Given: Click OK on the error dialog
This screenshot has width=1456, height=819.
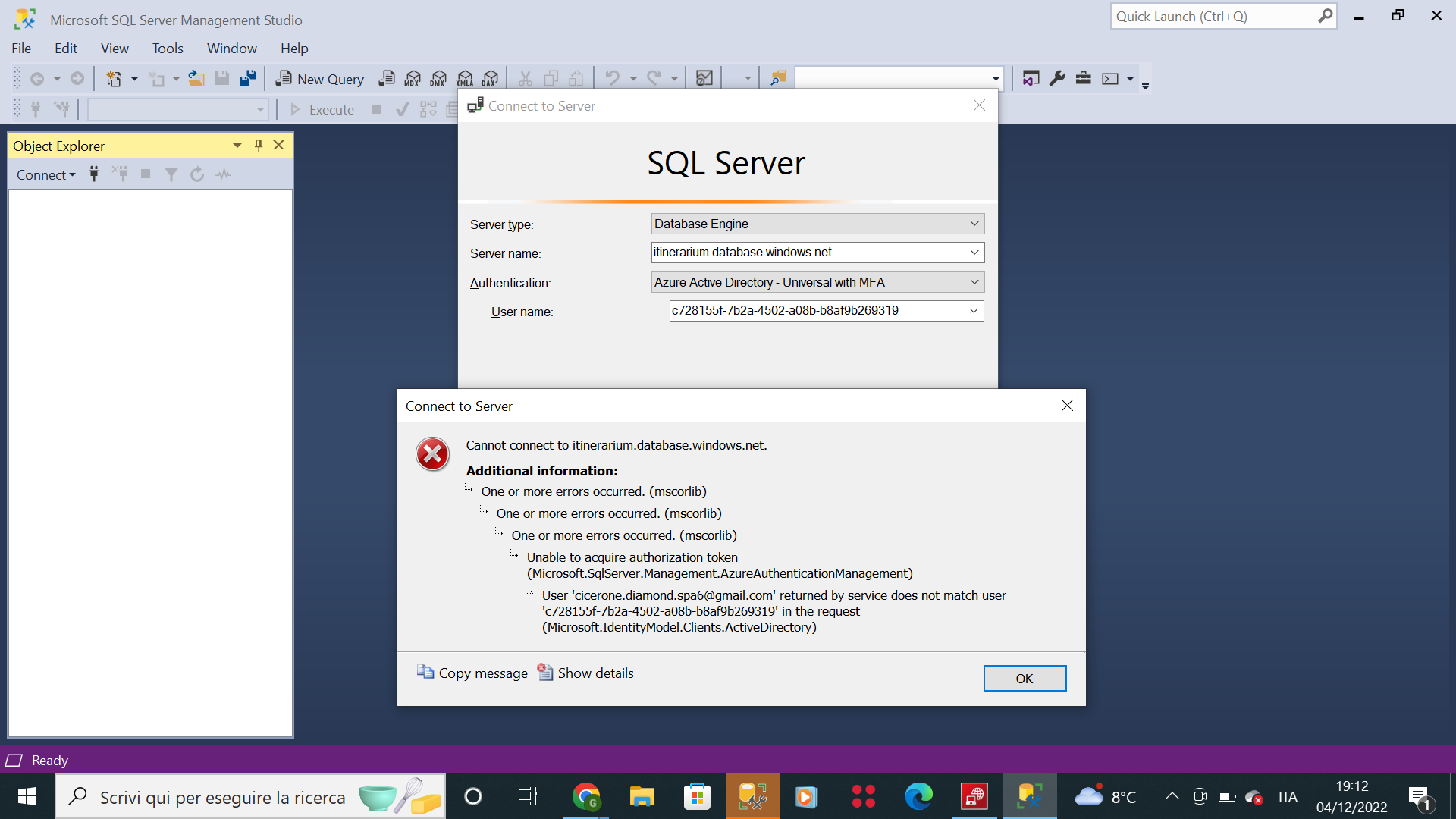Looking at the screenshot, I should pyautogui.click(x=1025, y=679).
